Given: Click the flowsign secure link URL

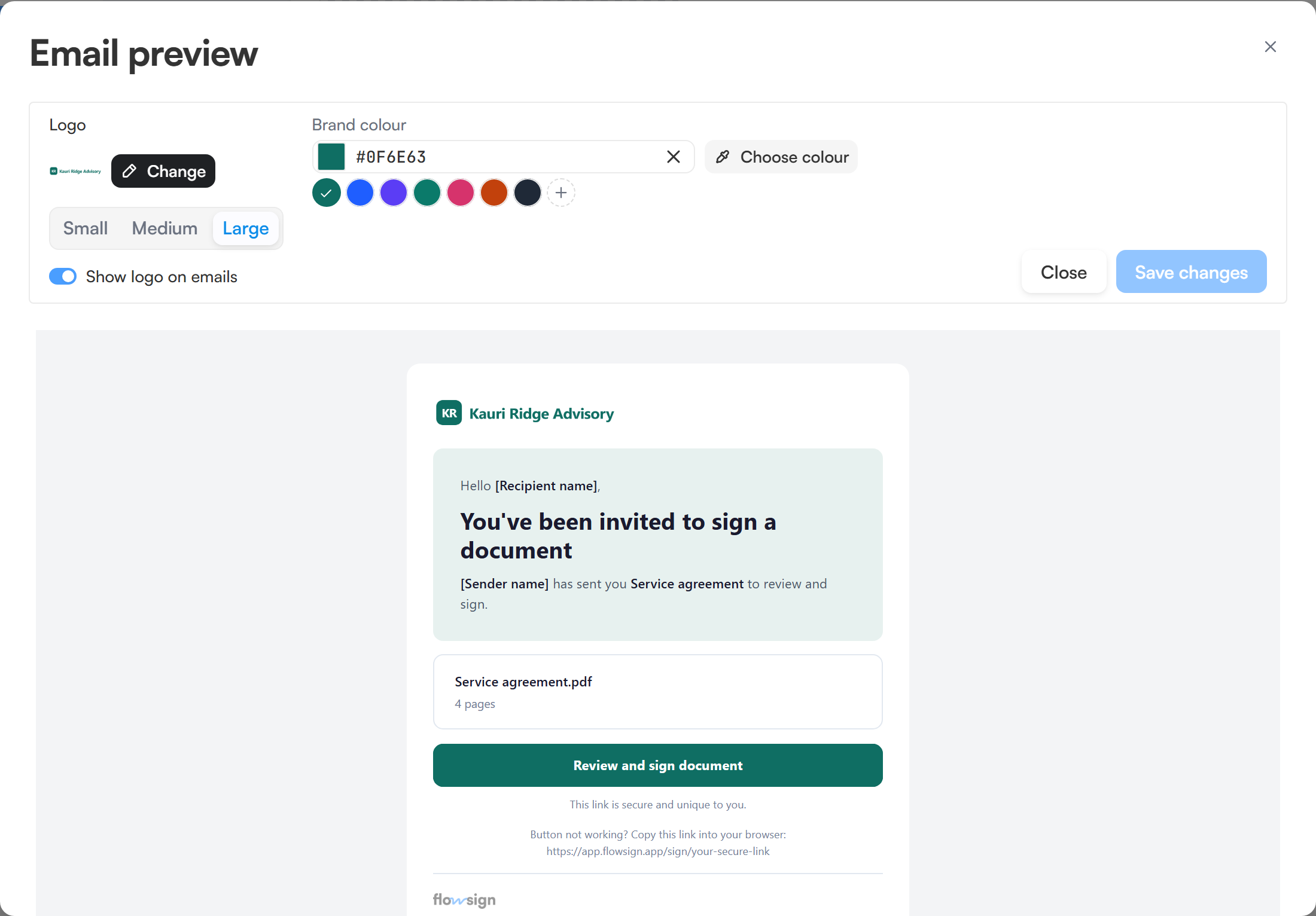Looking at the screenshot, I should point(658,851).
